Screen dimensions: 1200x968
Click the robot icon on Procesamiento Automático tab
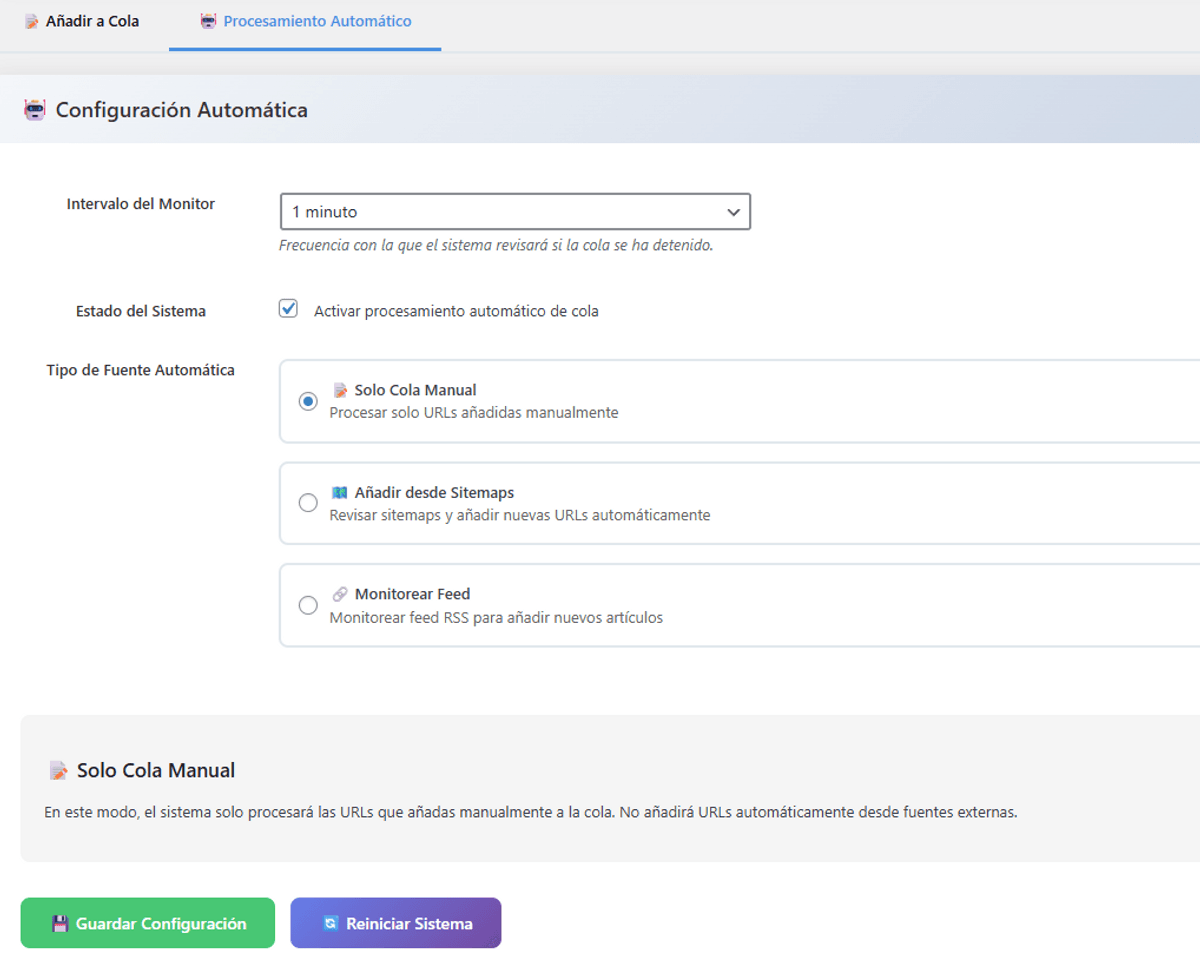[208, 21]
